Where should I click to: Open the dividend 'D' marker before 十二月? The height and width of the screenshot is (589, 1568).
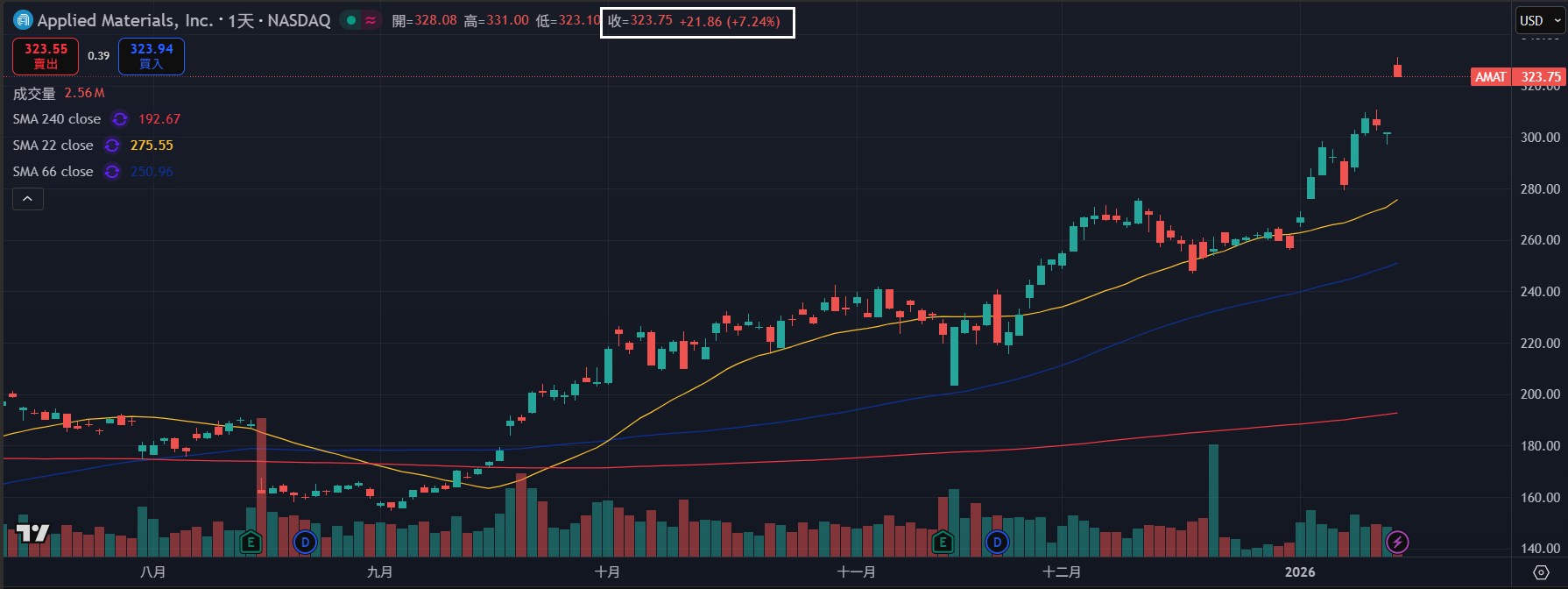997,543
